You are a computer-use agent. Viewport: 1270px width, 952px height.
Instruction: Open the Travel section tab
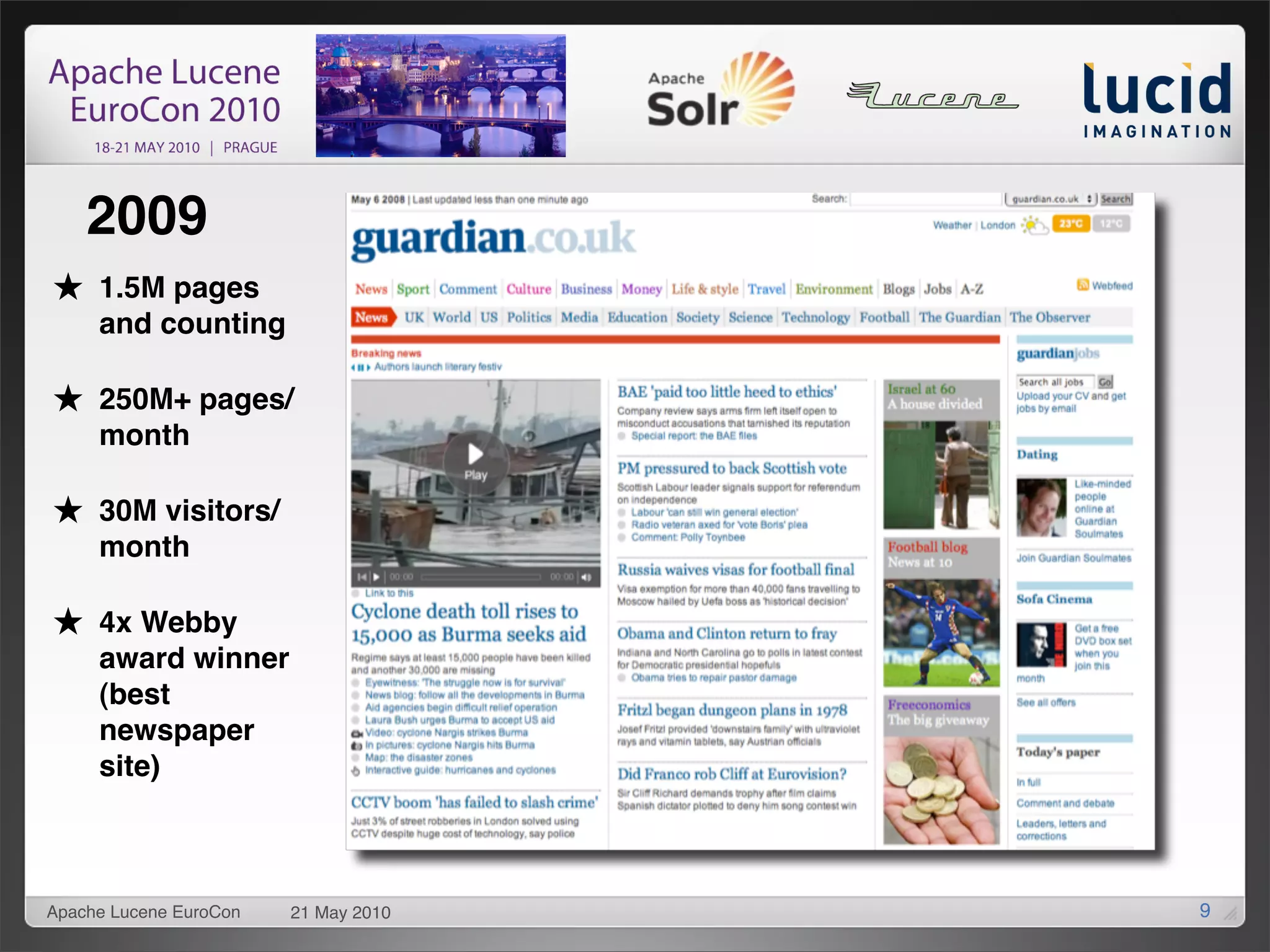click(x=766, y=289)
